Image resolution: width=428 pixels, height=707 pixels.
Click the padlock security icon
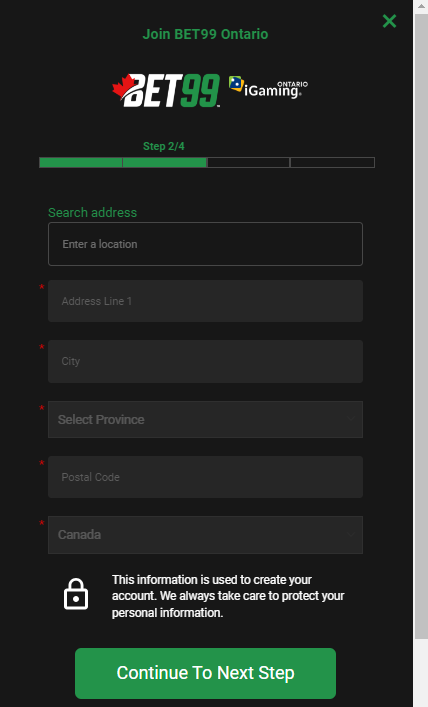click(x=76, y=594)
